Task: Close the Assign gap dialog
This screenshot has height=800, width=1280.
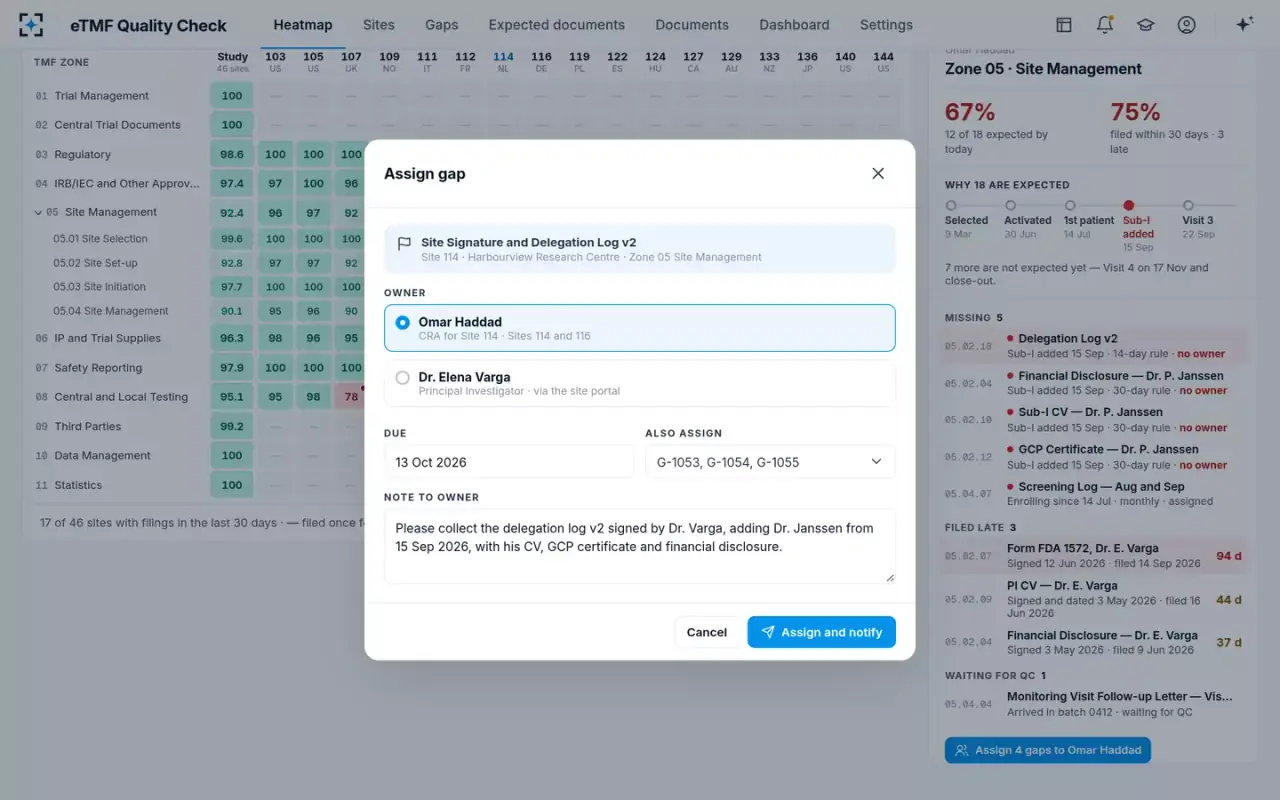Action: tap(878, 173)
